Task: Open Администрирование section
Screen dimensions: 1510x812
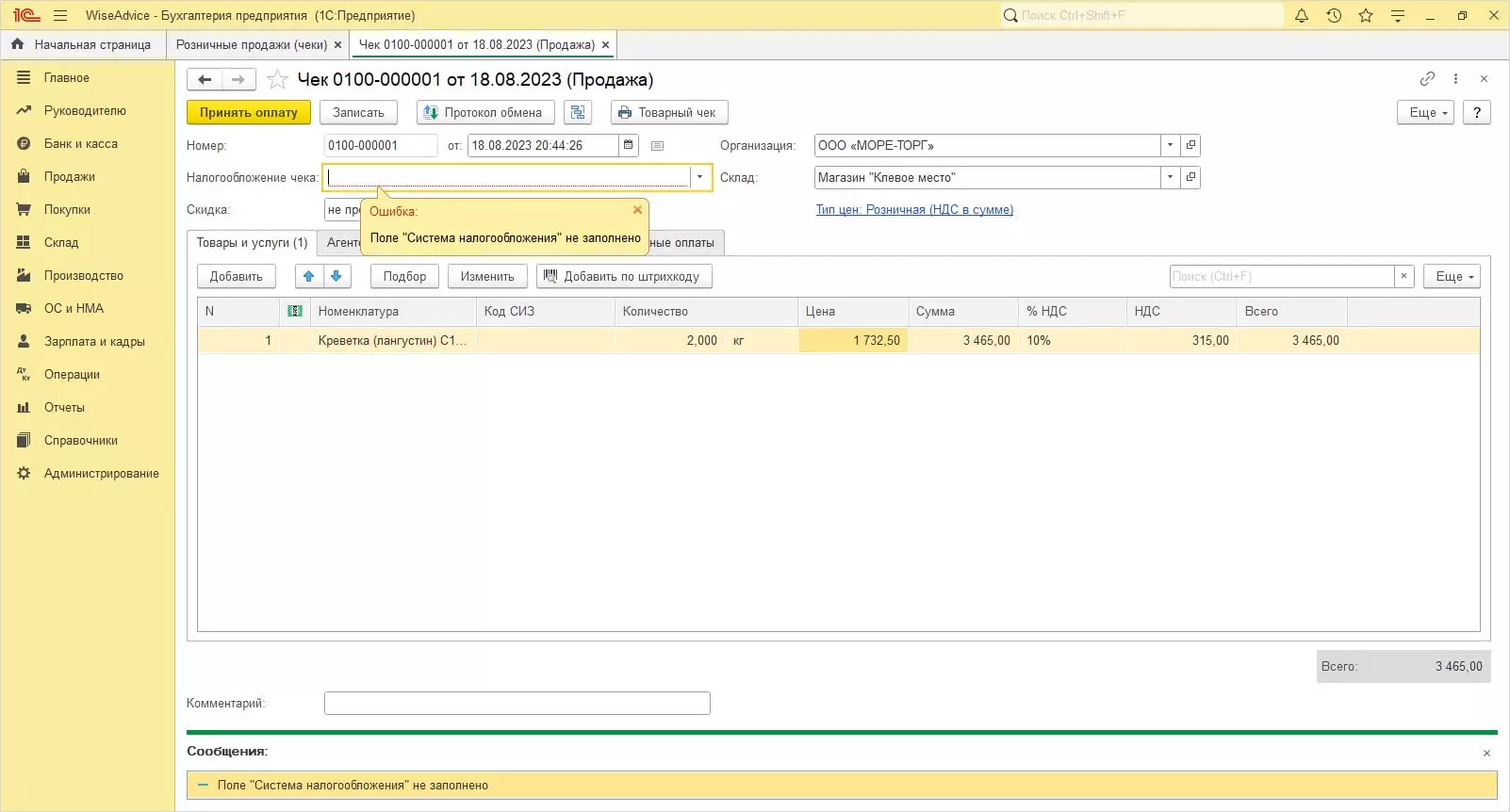Action: click(101, 473)
